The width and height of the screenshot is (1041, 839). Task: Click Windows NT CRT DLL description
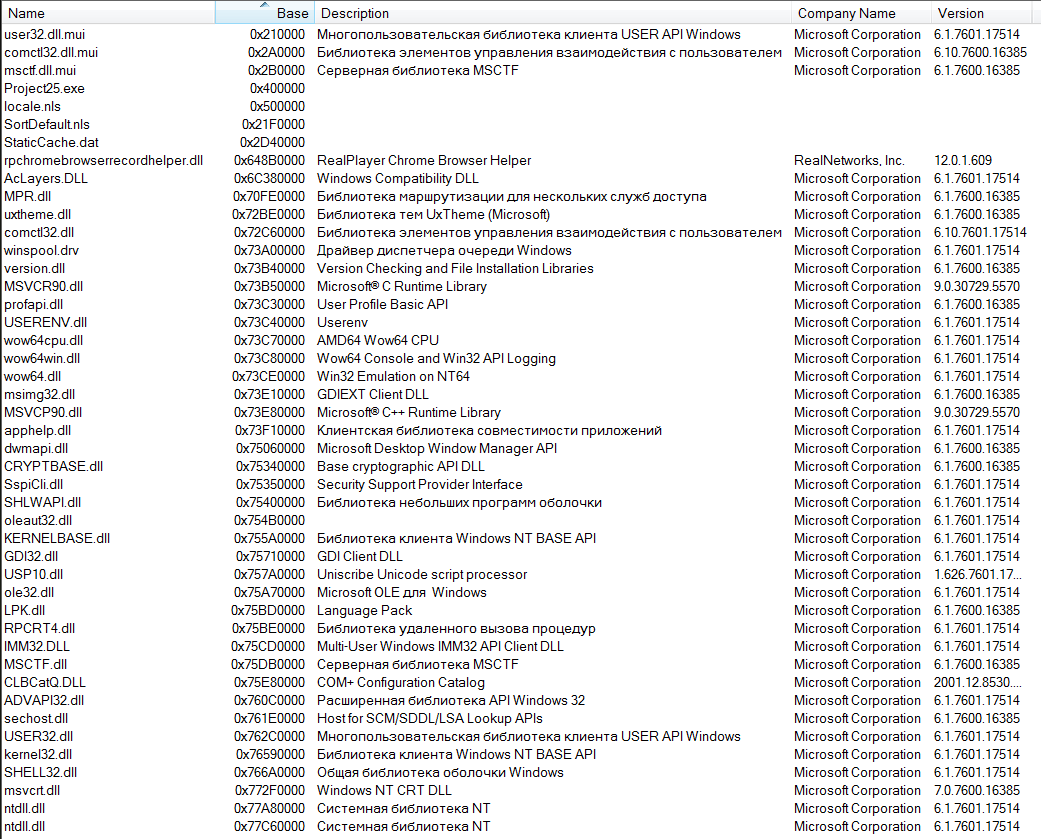[384, 791]
